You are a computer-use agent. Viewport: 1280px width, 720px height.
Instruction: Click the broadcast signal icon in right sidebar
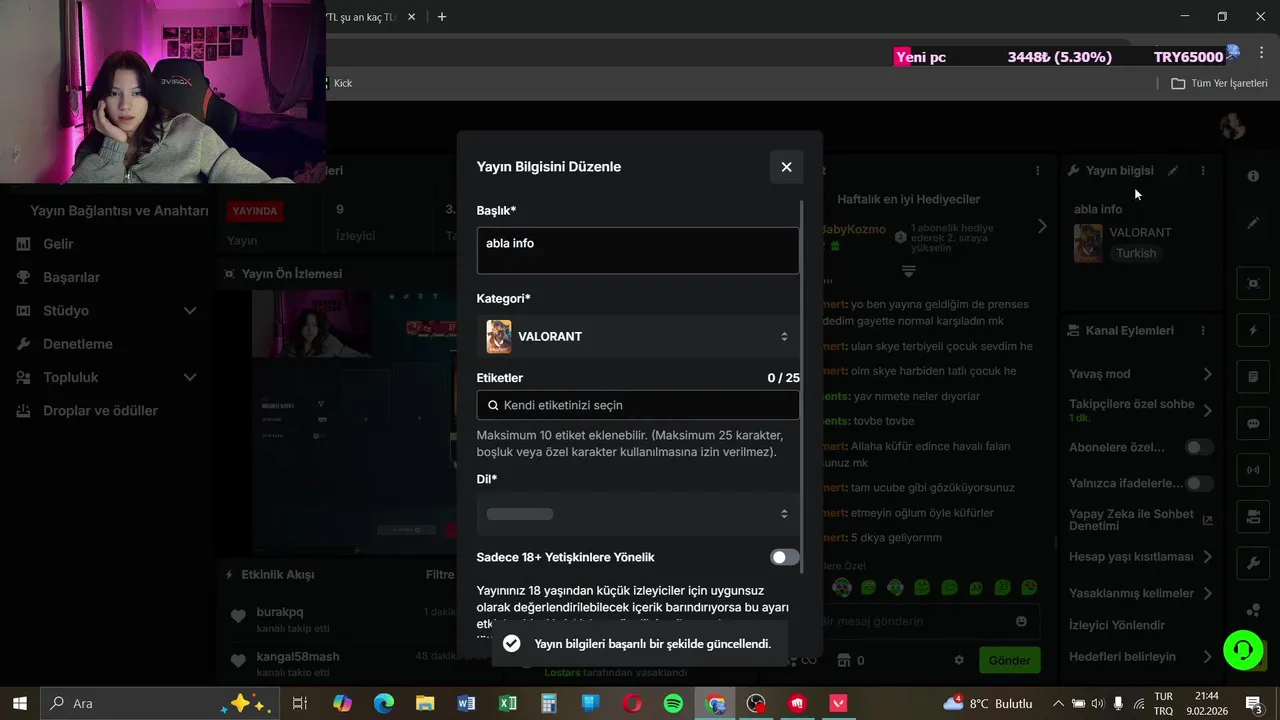(1253, 470)
